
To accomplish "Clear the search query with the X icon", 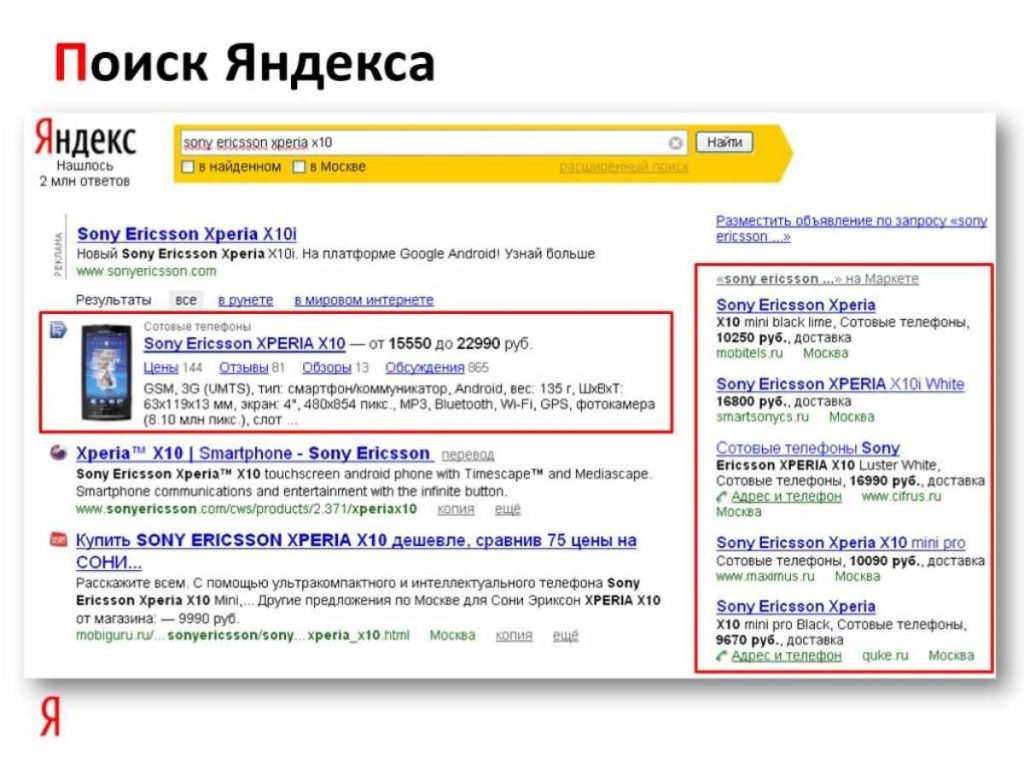I will pyautogui.click(x=675, y=142).
